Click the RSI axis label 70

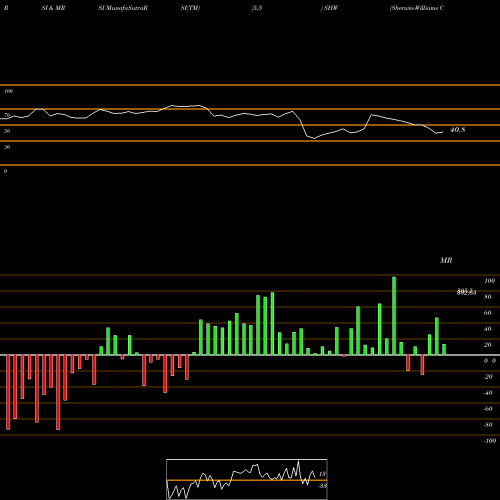click(x=7, y=115)
